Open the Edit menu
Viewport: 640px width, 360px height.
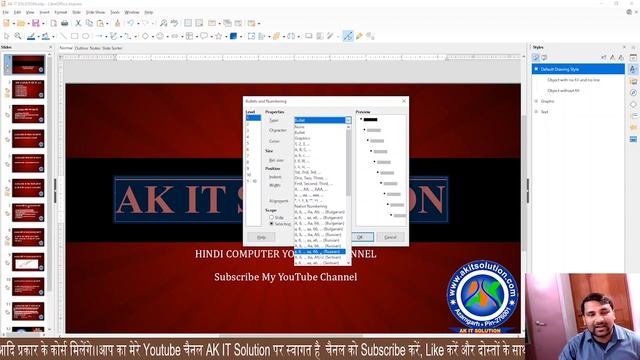17,12
